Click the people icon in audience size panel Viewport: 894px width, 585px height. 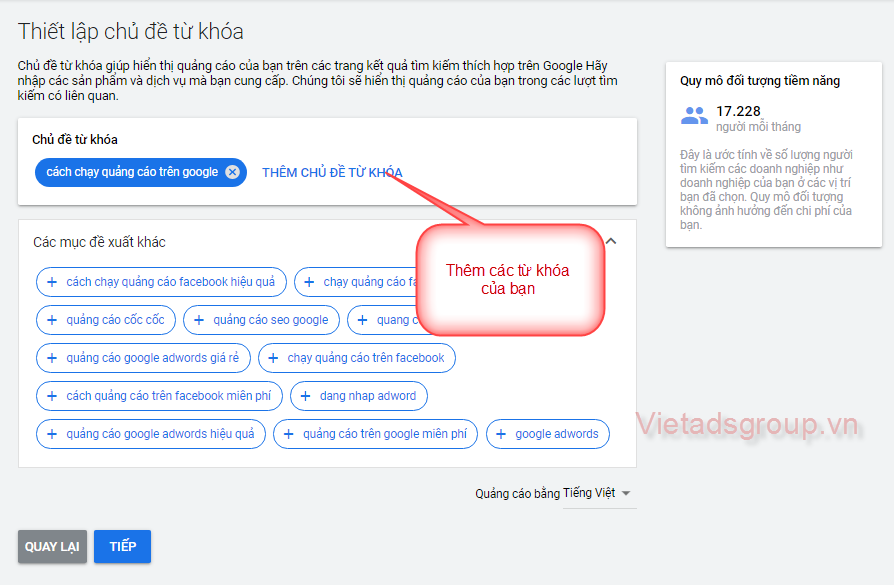[x=695, y=115]
